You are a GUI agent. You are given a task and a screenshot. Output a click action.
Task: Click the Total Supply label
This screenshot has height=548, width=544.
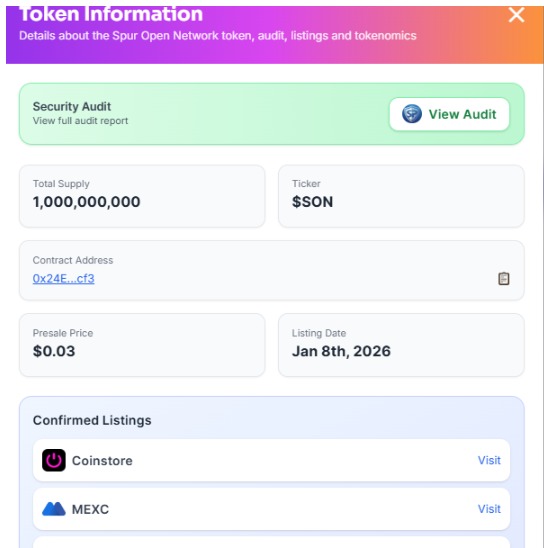61,184
